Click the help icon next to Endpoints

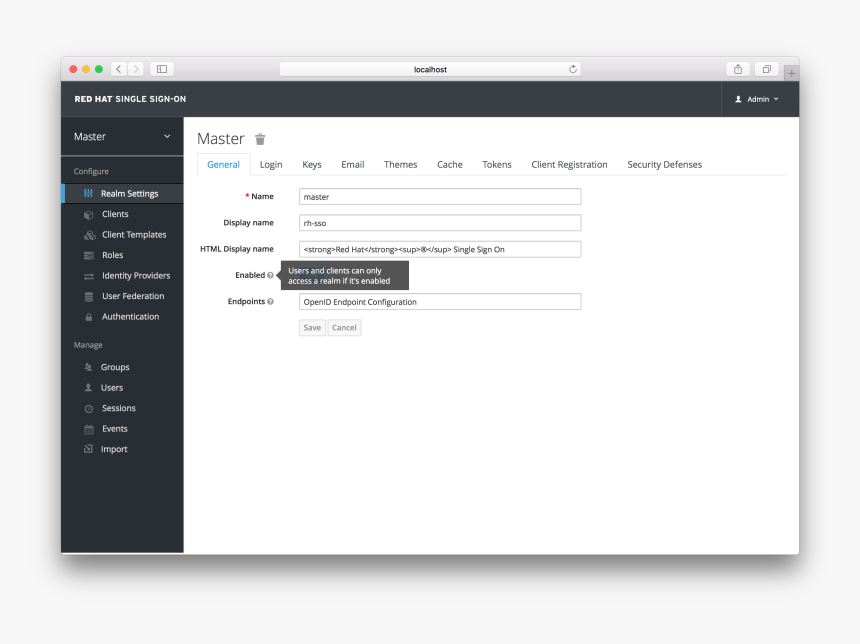coord(270,301)
